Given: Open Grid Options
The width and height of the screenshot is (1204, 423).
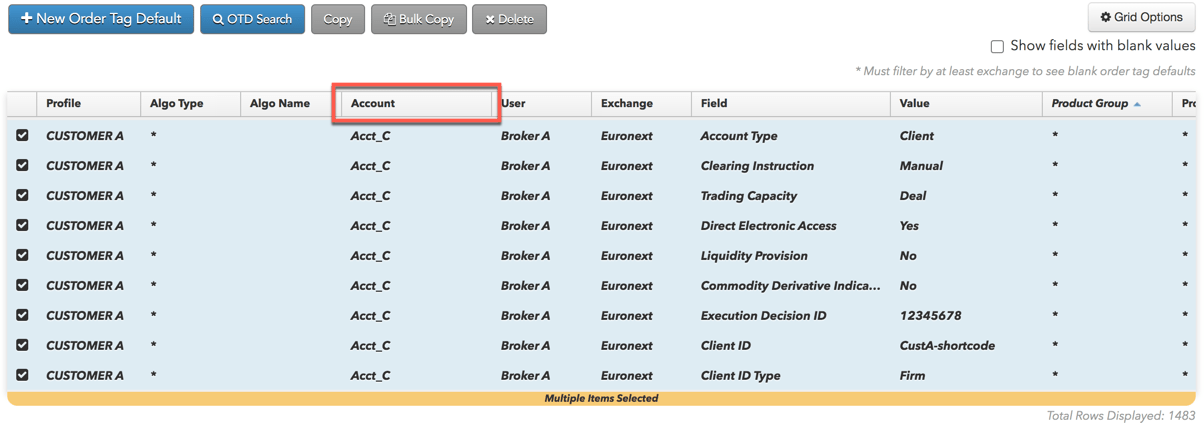Looking at the screenshot, I should point(1142,17).
